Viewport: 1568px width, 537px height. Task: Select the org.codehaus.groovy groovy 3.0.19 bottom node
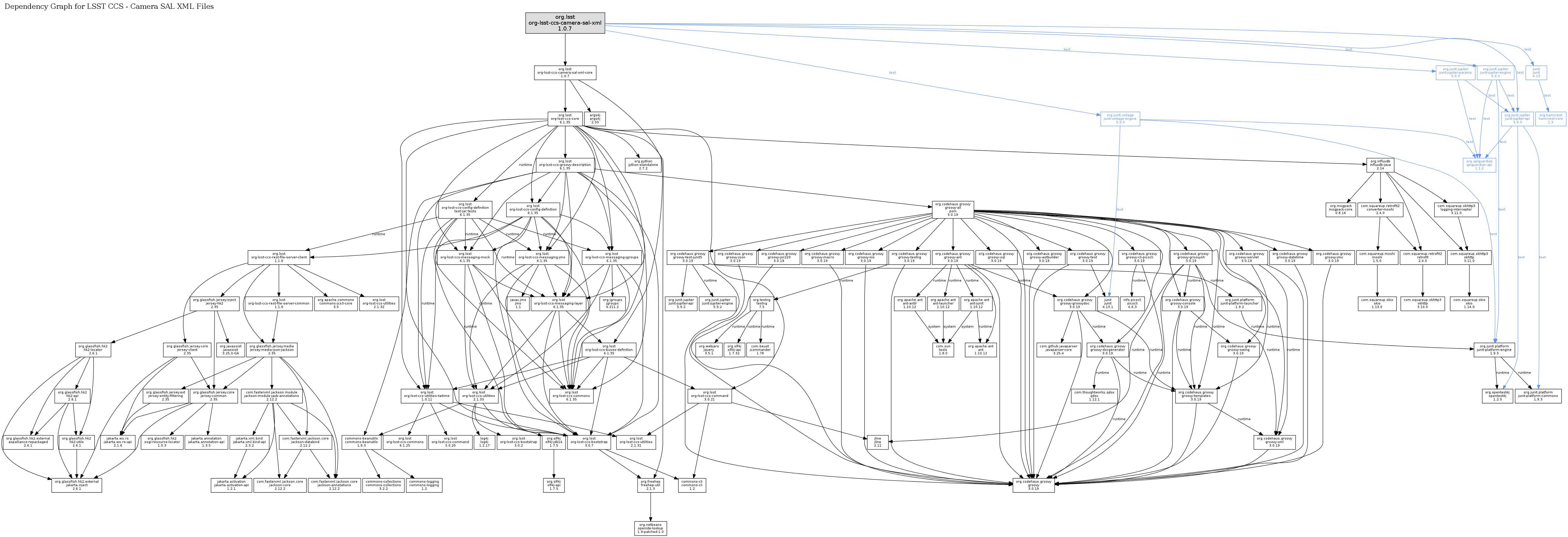tap(1034, 485)
